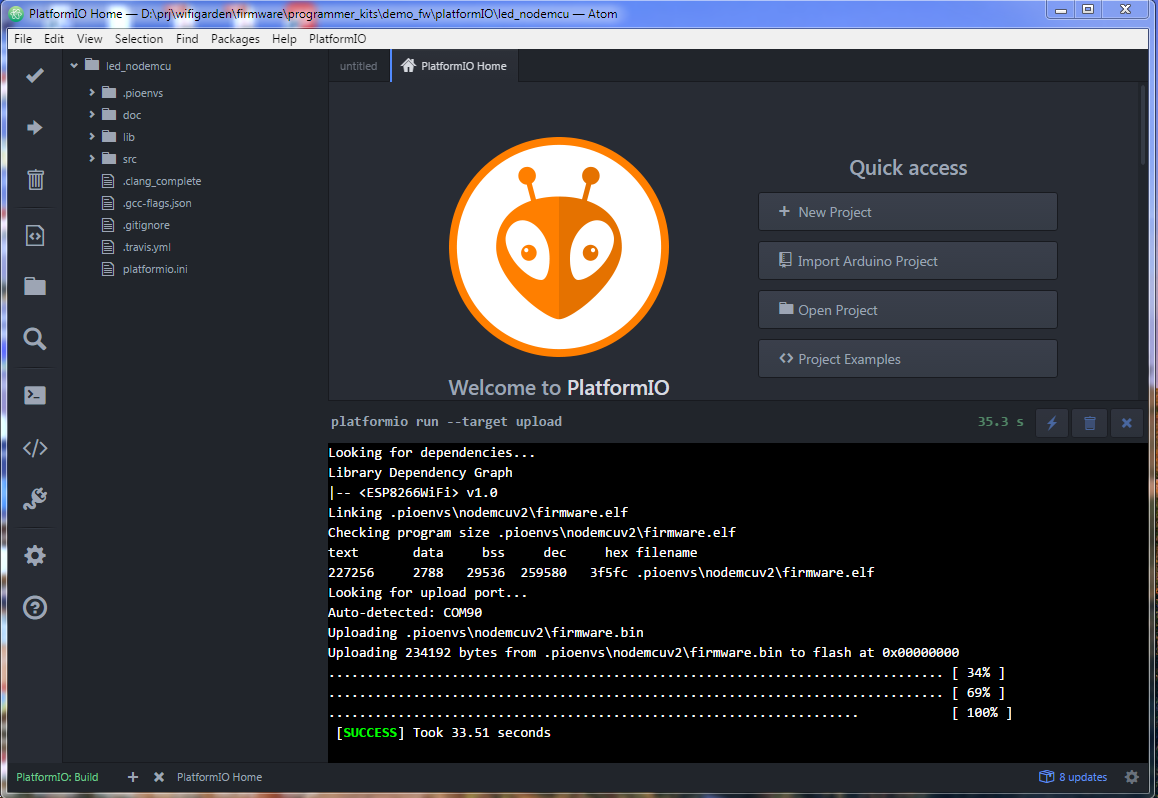This screenshot has height=798, width=1158.
Task: Click PlatformIO Home label in status bar
Action: (x=219, y=777)
